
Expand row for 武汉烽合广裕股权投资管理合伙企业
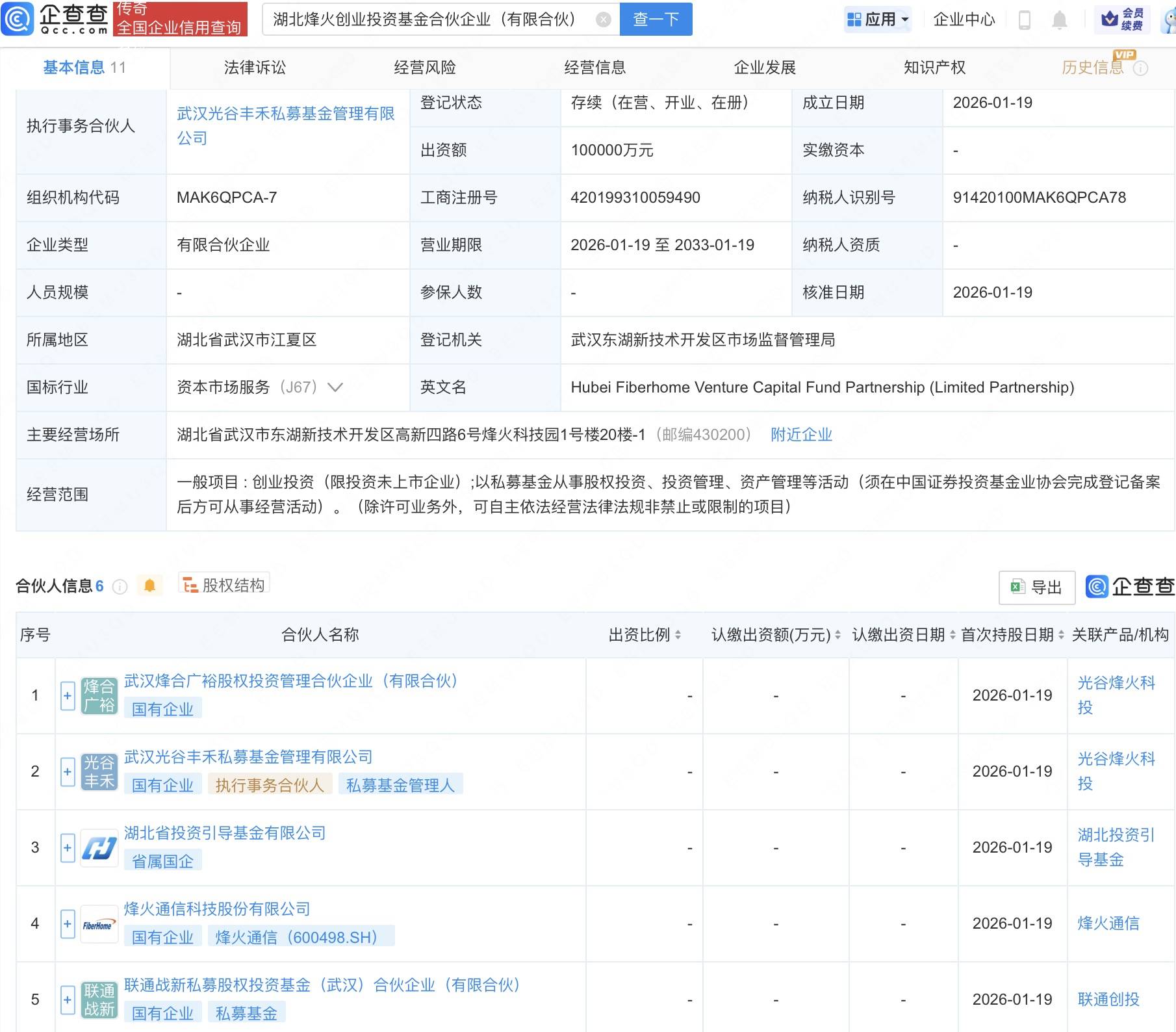pos(68,696)
